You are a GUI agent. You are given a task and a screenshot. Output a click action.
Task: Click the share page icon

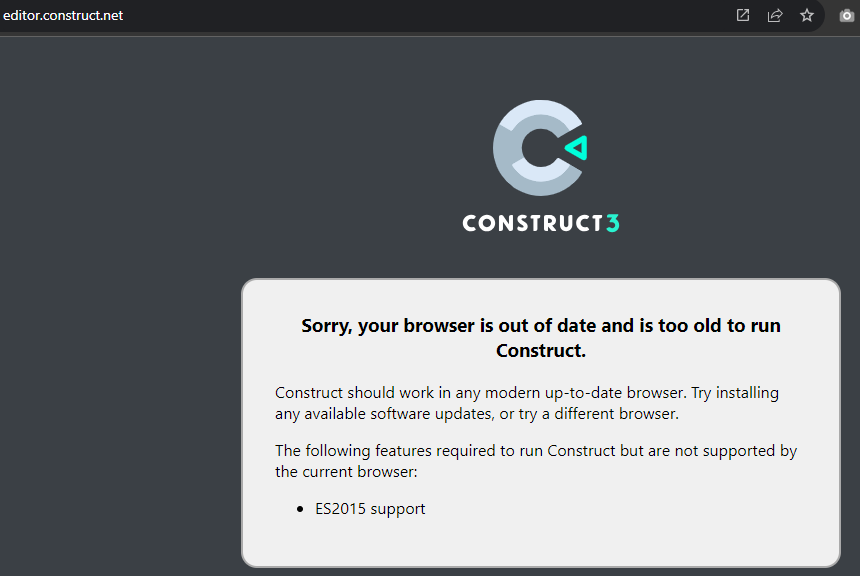pos(774,15)
